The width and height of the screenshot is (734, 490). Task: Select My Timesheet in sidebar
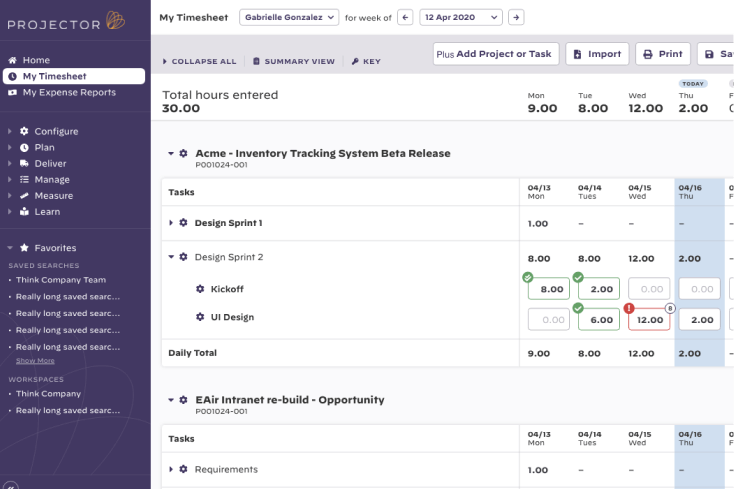click(74, 76)
